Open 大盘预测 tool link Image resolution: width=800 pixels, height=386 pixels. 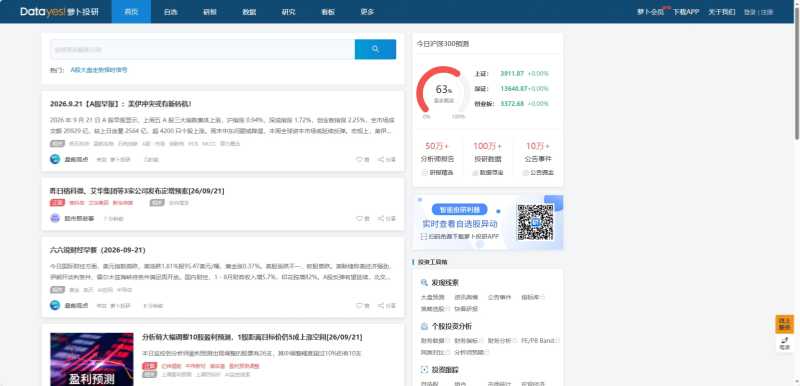coord(432,297)
